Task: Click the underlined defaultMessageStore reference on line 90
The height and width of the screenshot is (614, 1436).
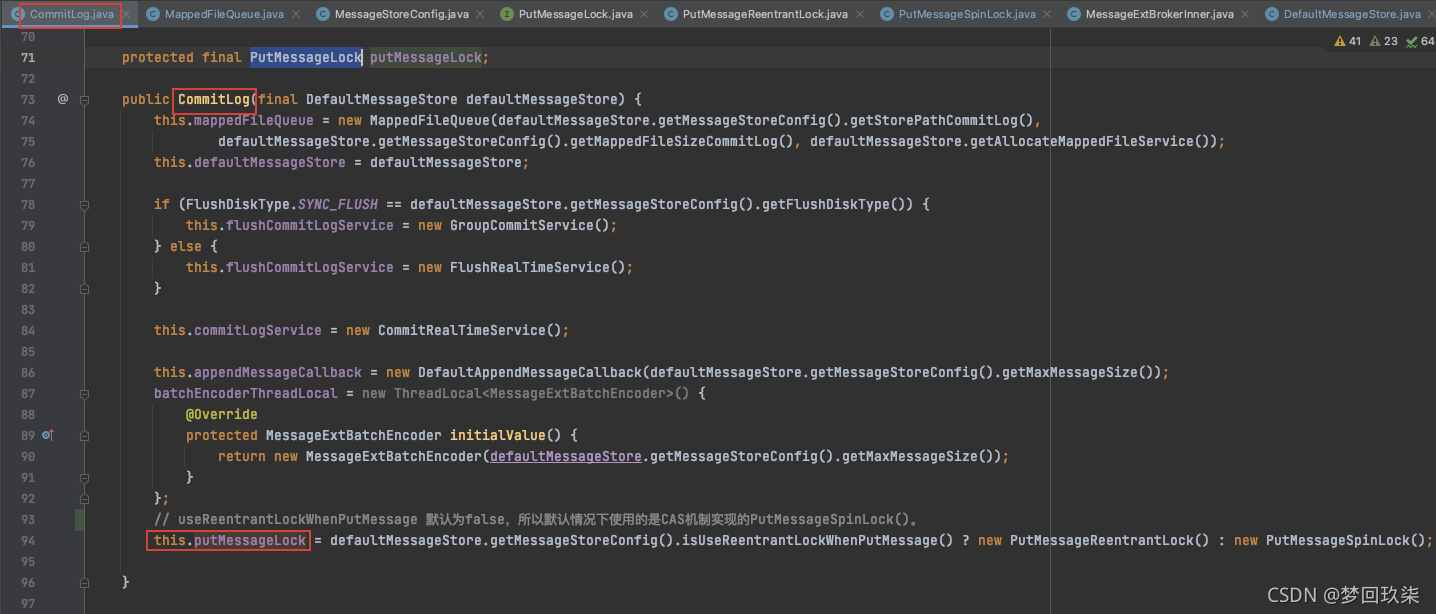Action: coord(565,456)
